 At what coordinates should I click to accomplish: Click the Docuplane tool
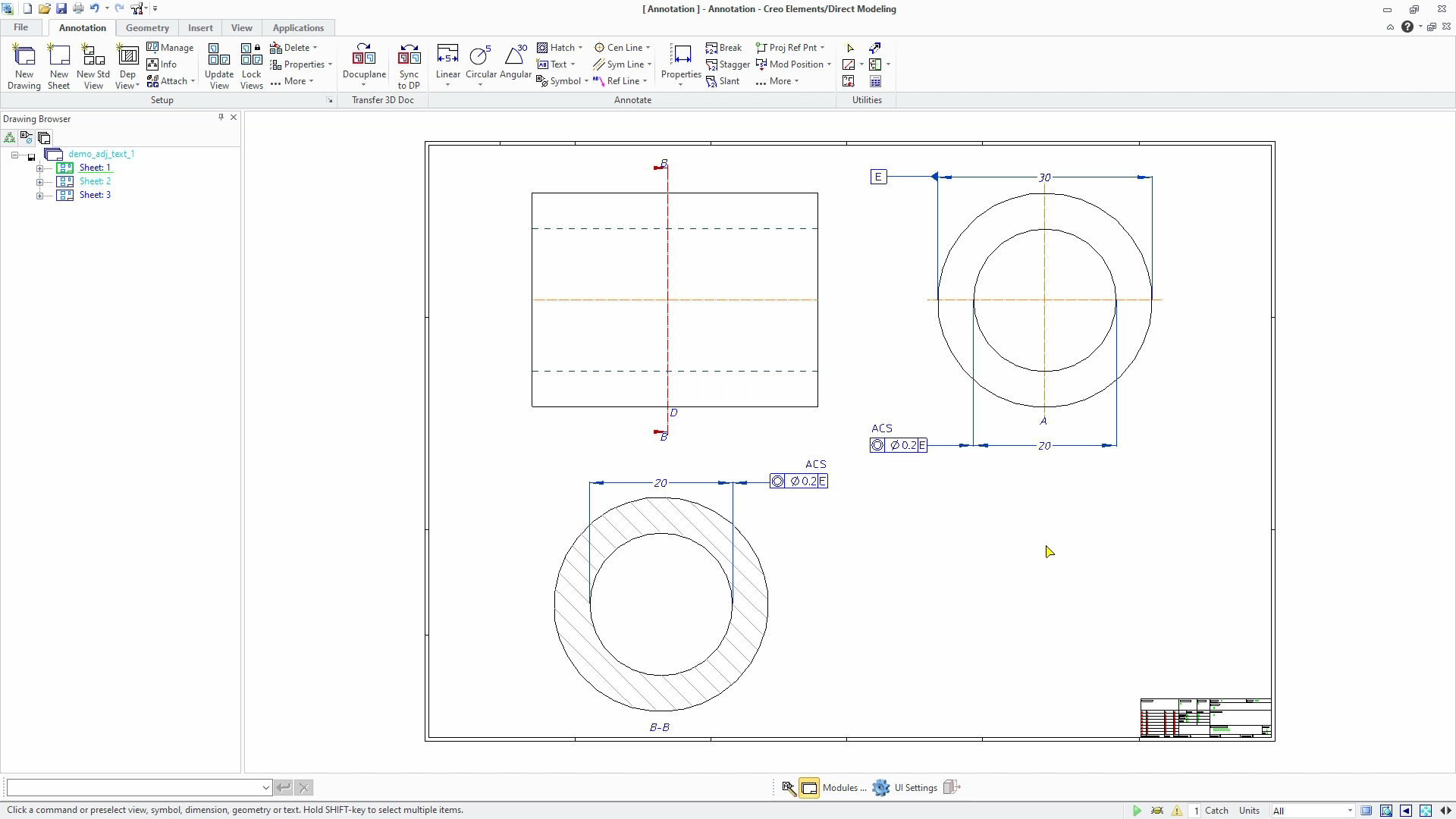(x=364, y=64)
